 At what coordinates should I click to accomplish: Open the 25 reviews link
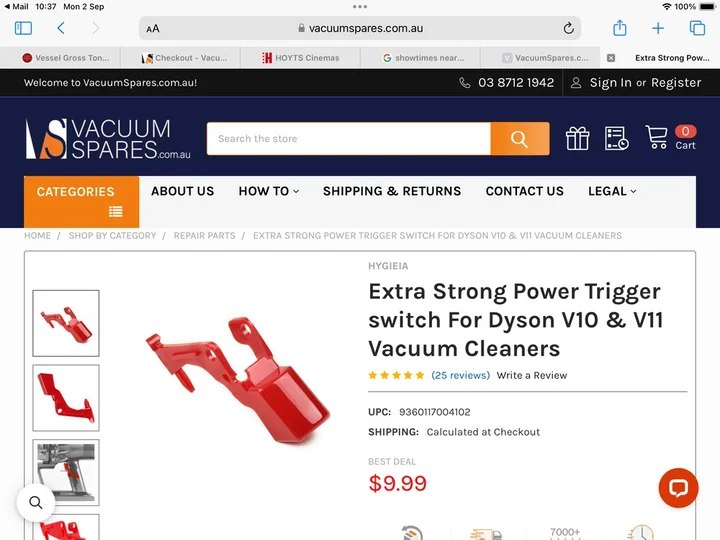click(x=461, y=375)
